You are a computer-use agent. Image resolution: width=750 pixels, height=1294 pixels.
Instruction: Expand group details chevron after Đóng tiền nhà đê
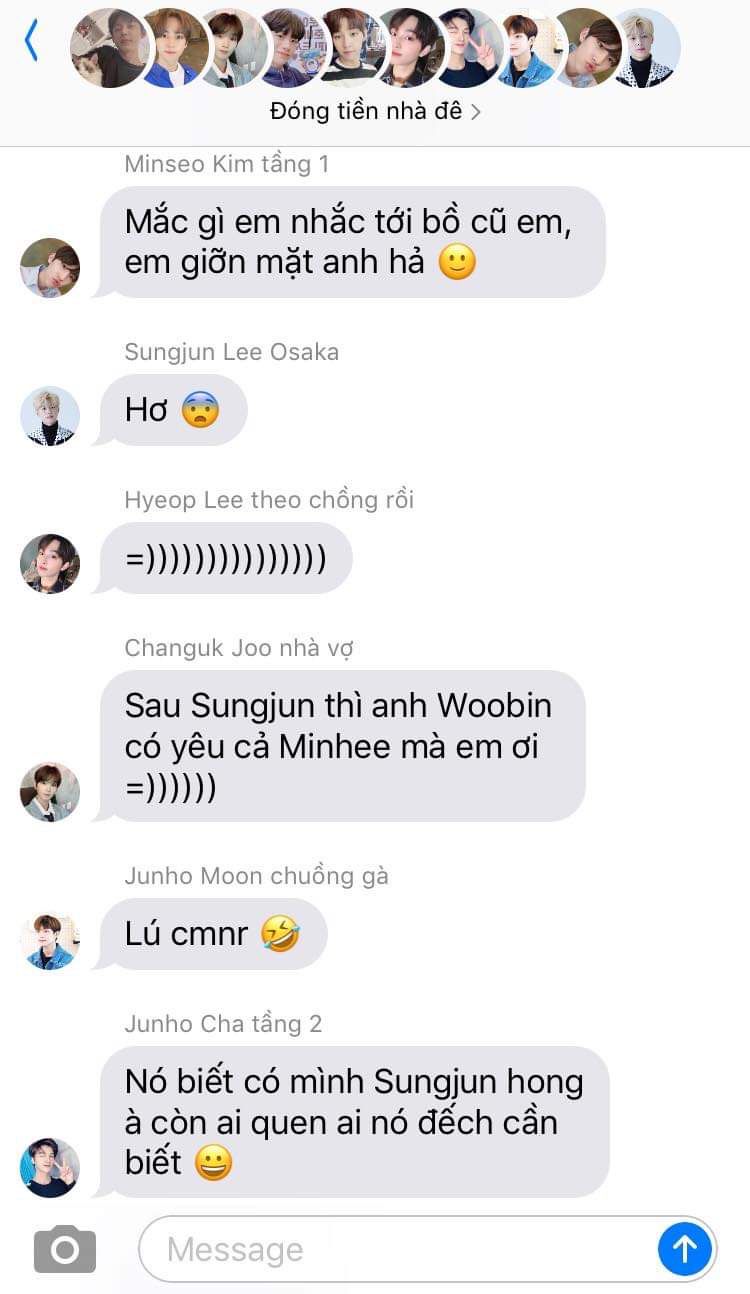point(476,112)
